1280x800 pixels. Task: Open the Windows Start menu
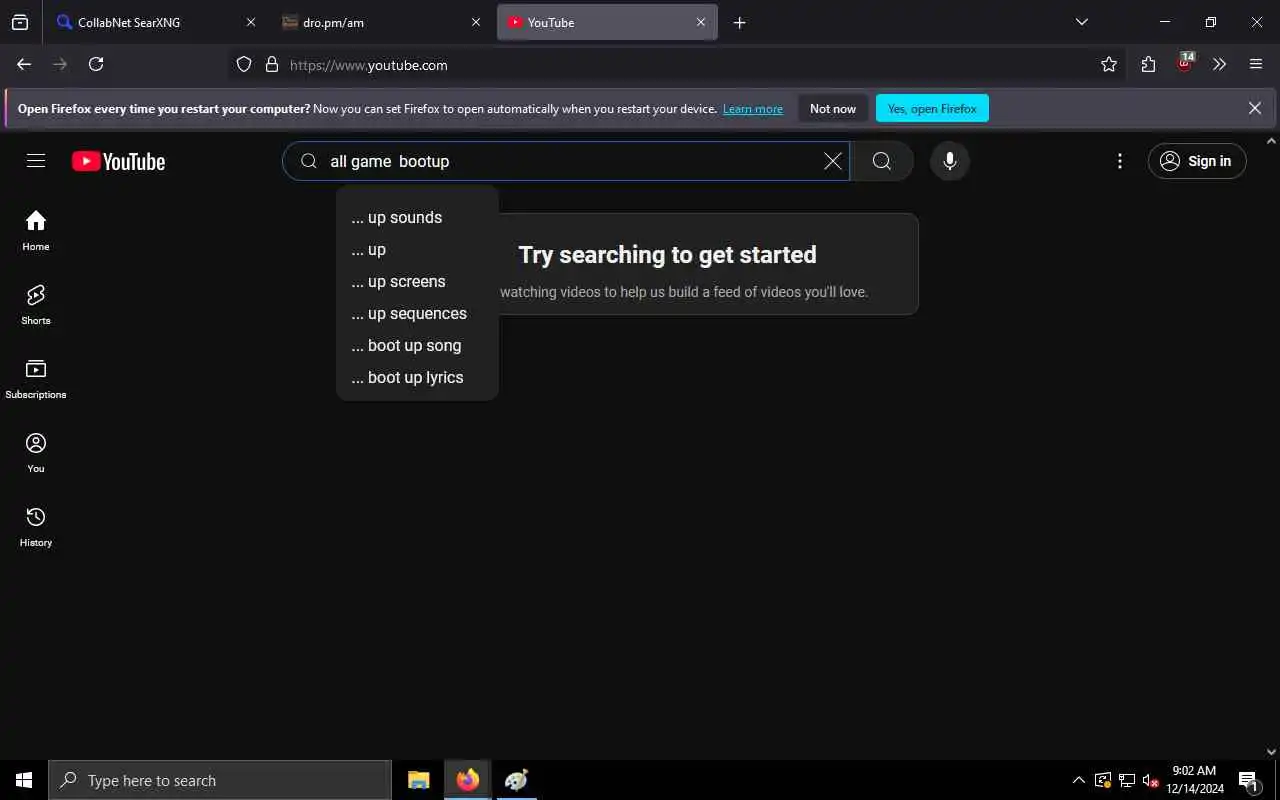(x=24, y=780)
